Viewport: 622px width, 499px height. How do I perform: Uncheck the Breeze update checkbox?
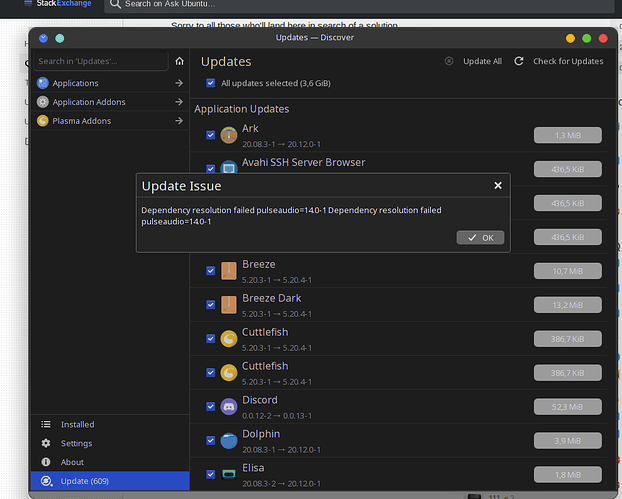pos(211,271)
